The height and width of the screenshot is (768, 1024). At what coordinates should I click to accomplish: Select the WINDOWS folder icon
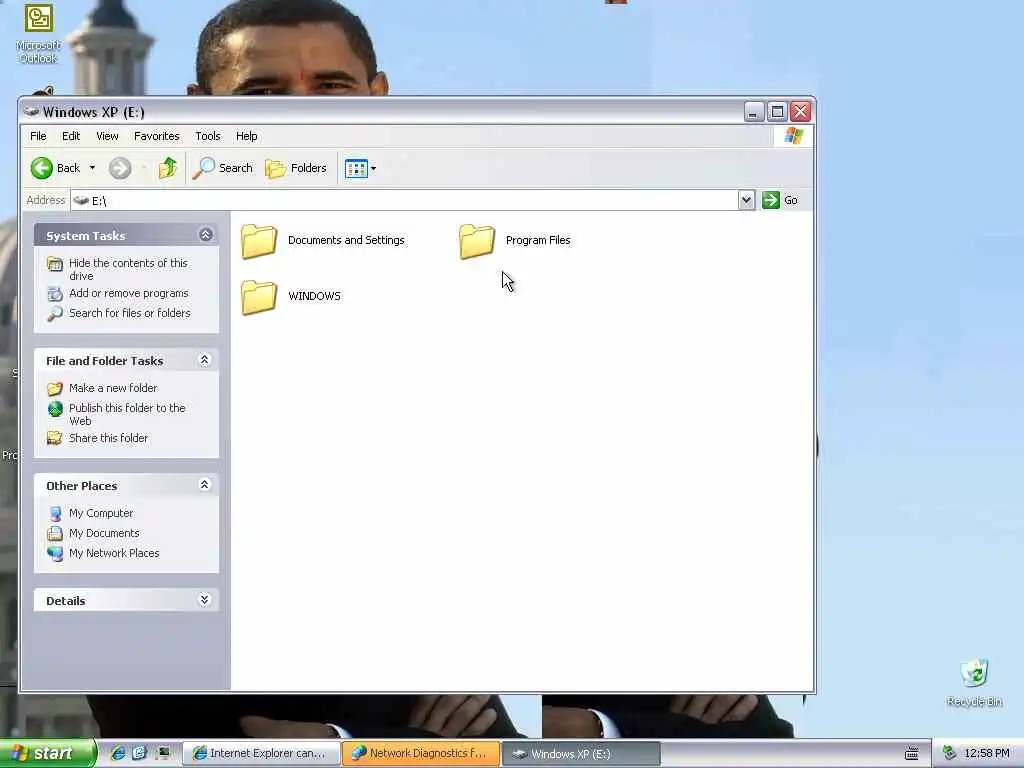[x=259, y=297]
